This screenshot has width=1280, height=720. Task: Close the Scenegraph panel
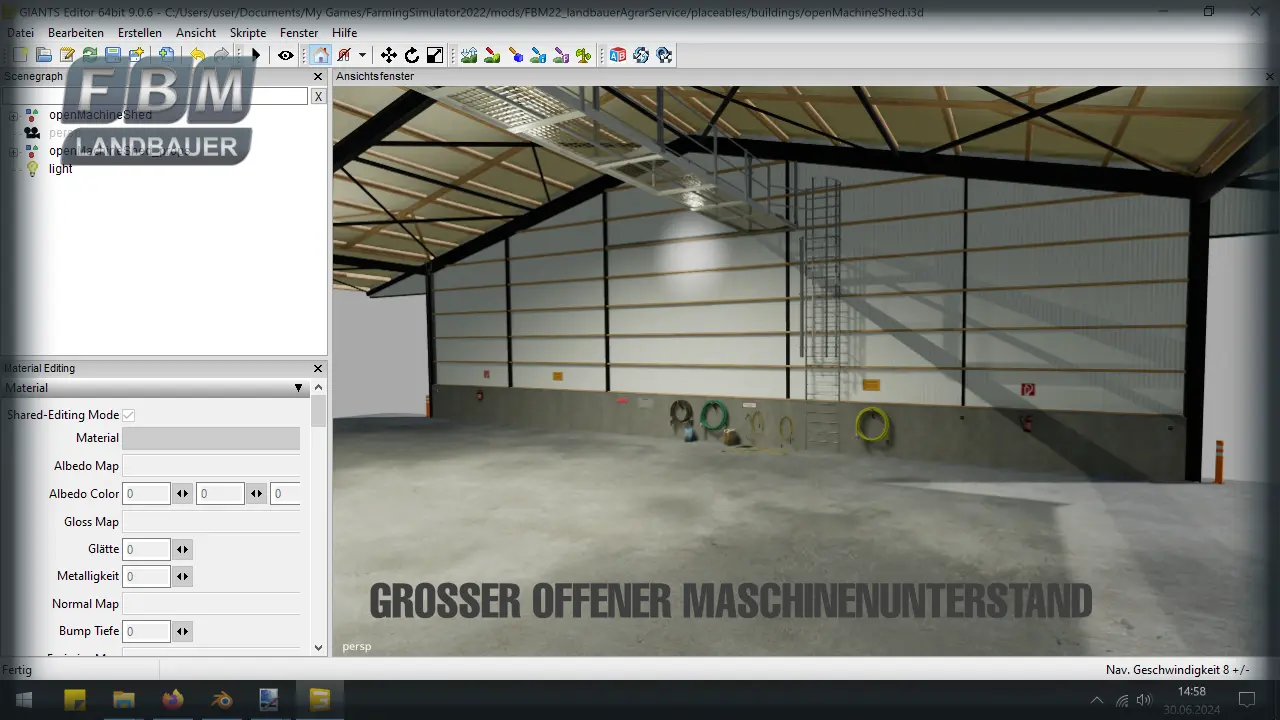(x=318, y=77)
